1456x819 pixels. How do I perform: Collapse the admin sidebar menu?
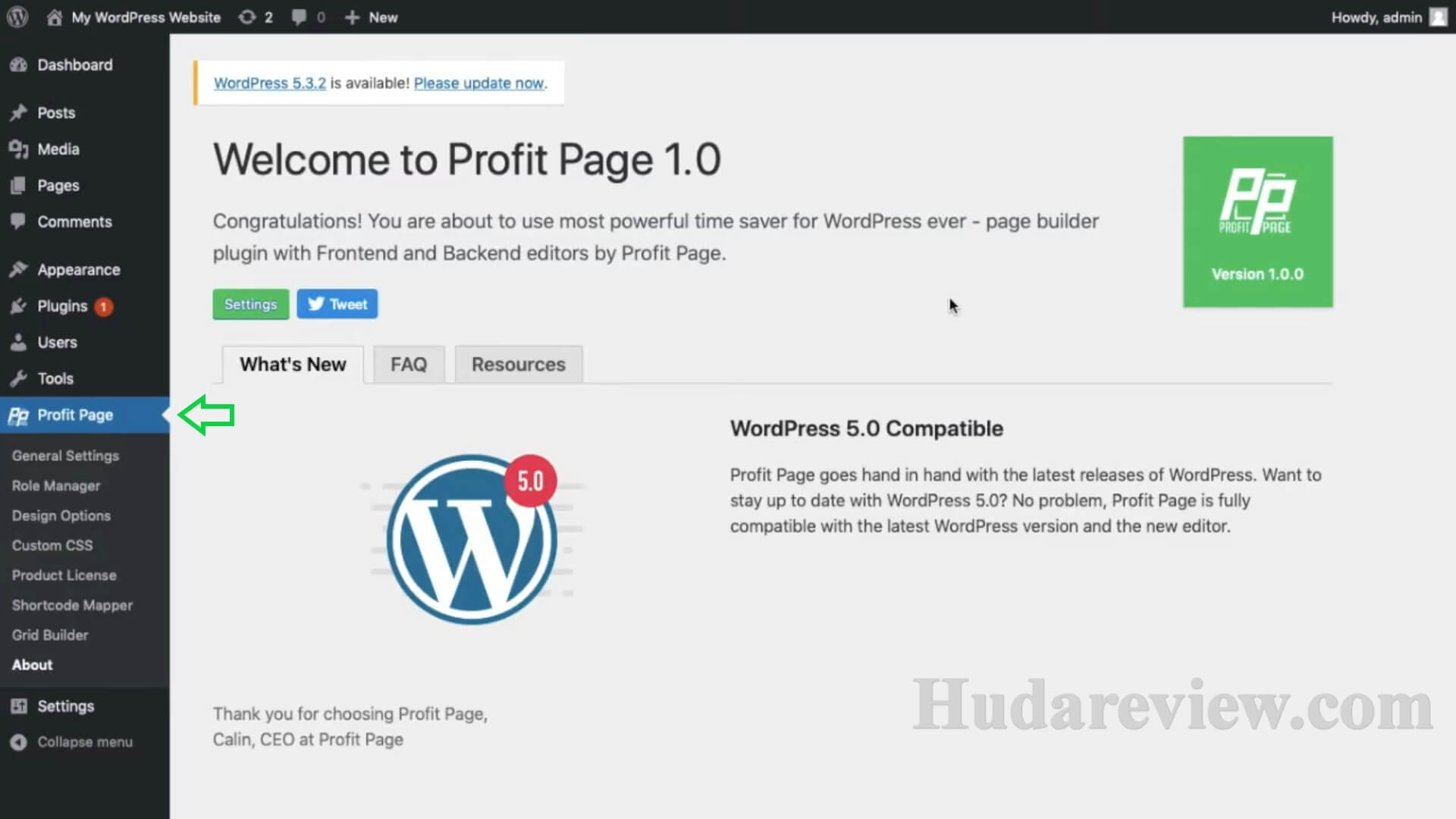85,742
